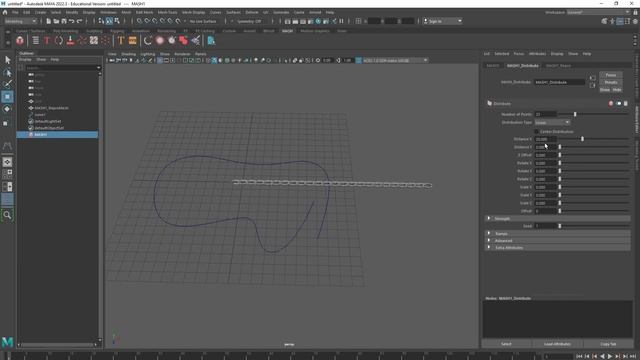Open the viewport Shading menu
This screenshot has height=360, width=640.
point(129,54)
